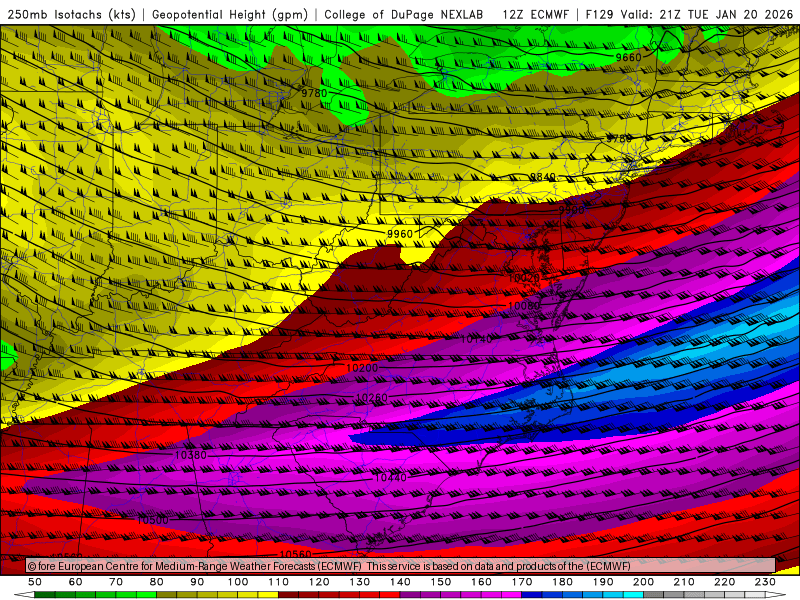Click the 10080 height contour label
Image resolution: width=800 pixels, height=600 pixels.
pyautogui.click(x=524, y=306)
